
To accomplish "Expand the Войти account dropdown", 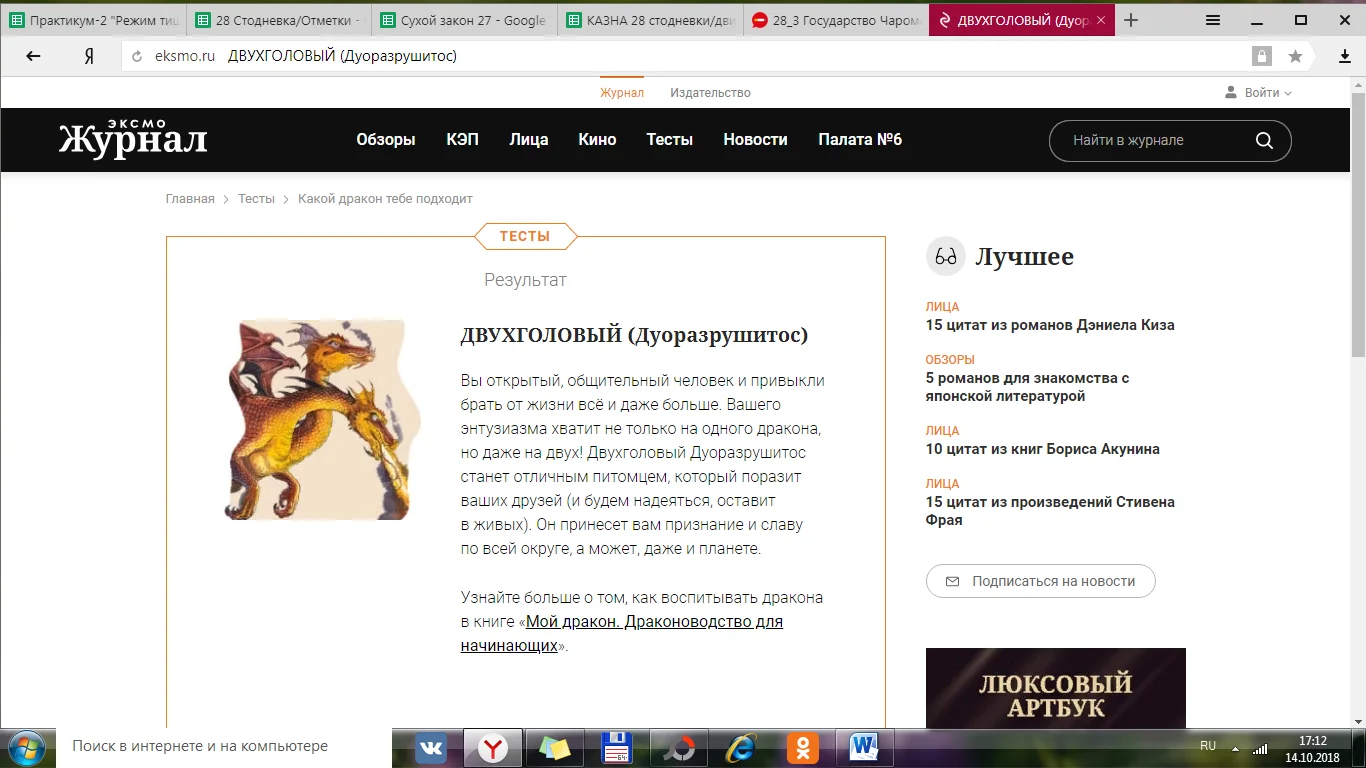I will point(1258,93).
